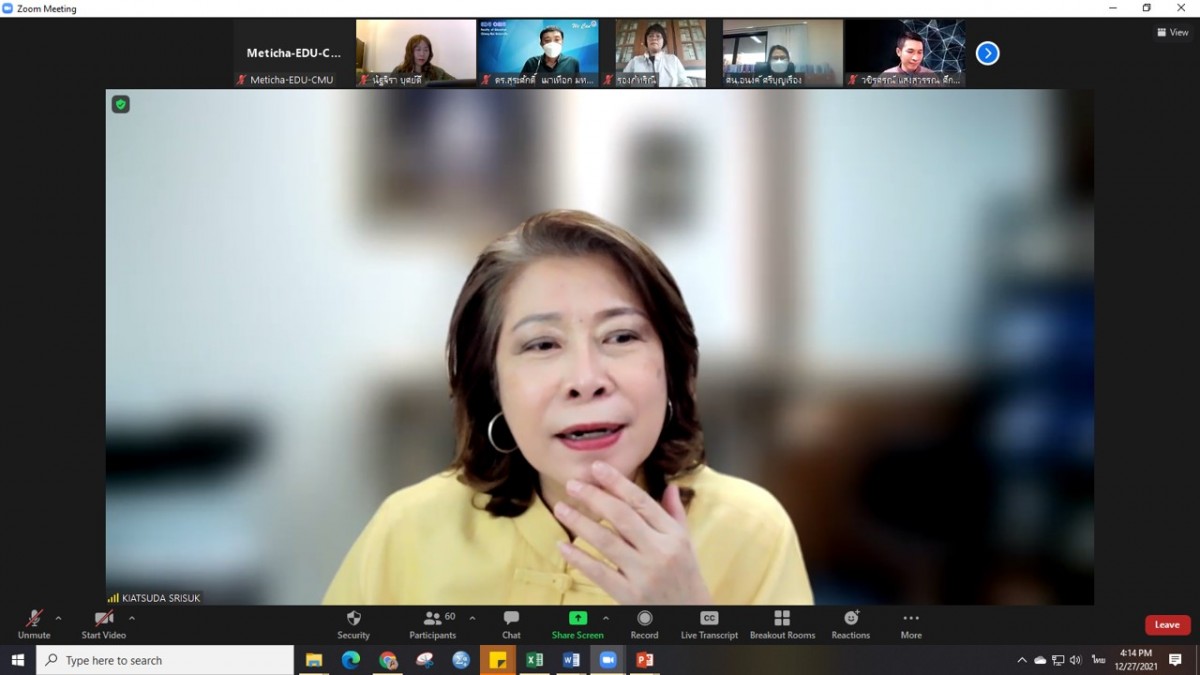
Task: Open Word from the taskbar
Action: pos(571,660)
